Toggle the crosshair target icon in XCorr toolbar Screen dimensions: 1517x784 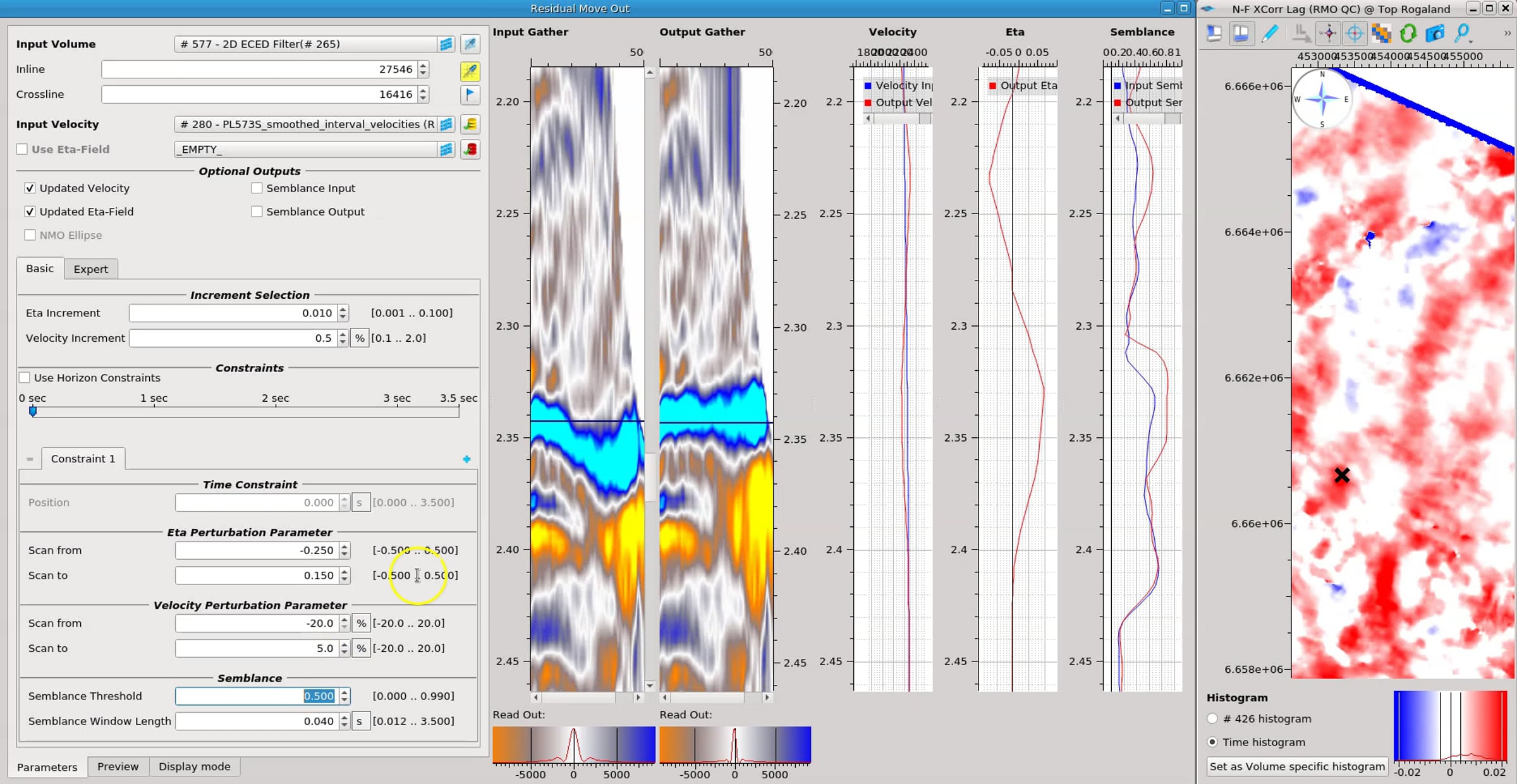click(x=1355, y=33)
